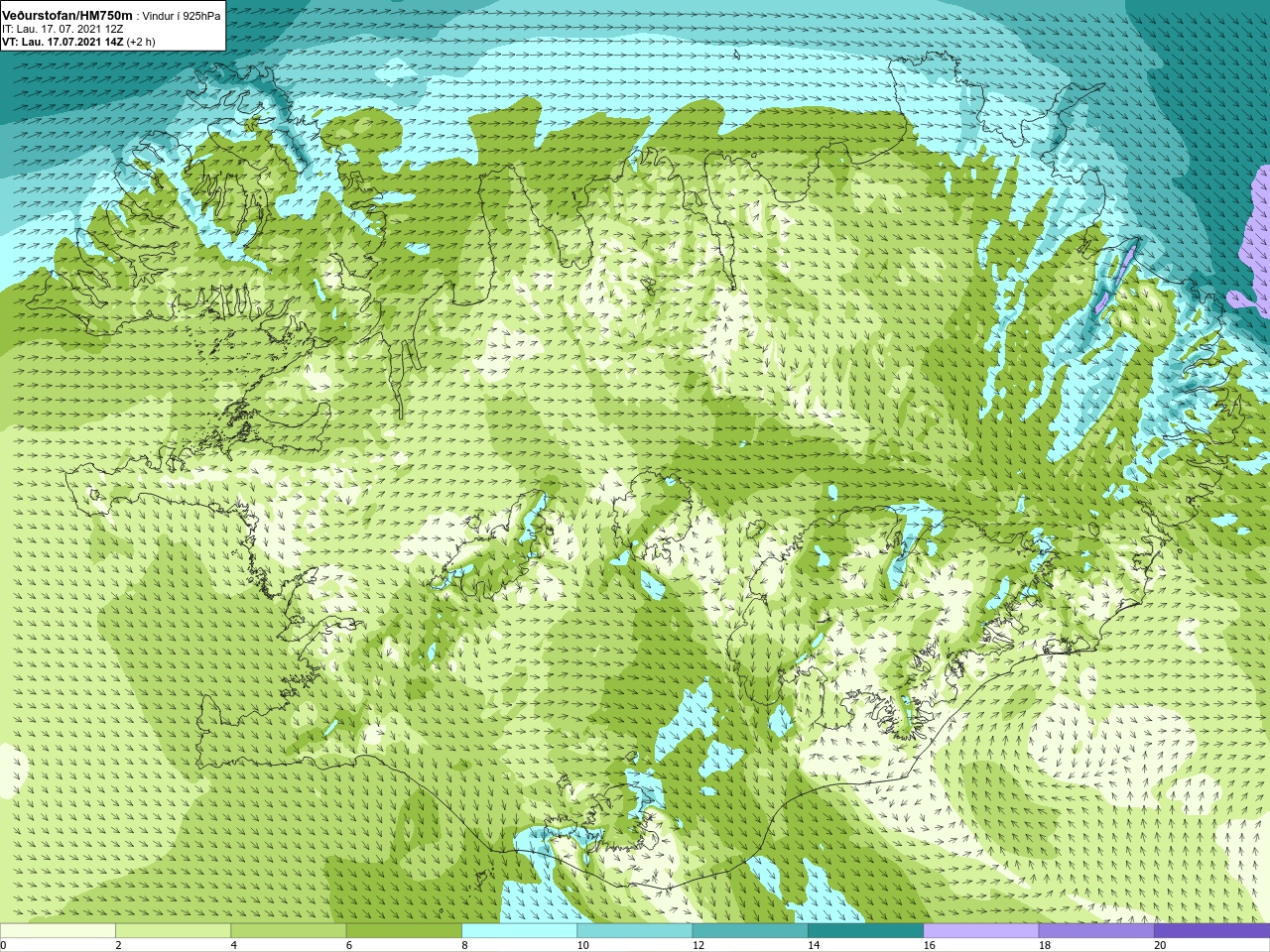
Task: Click the teal 12–14 legend color segment
Action: (x=750, y=931)
